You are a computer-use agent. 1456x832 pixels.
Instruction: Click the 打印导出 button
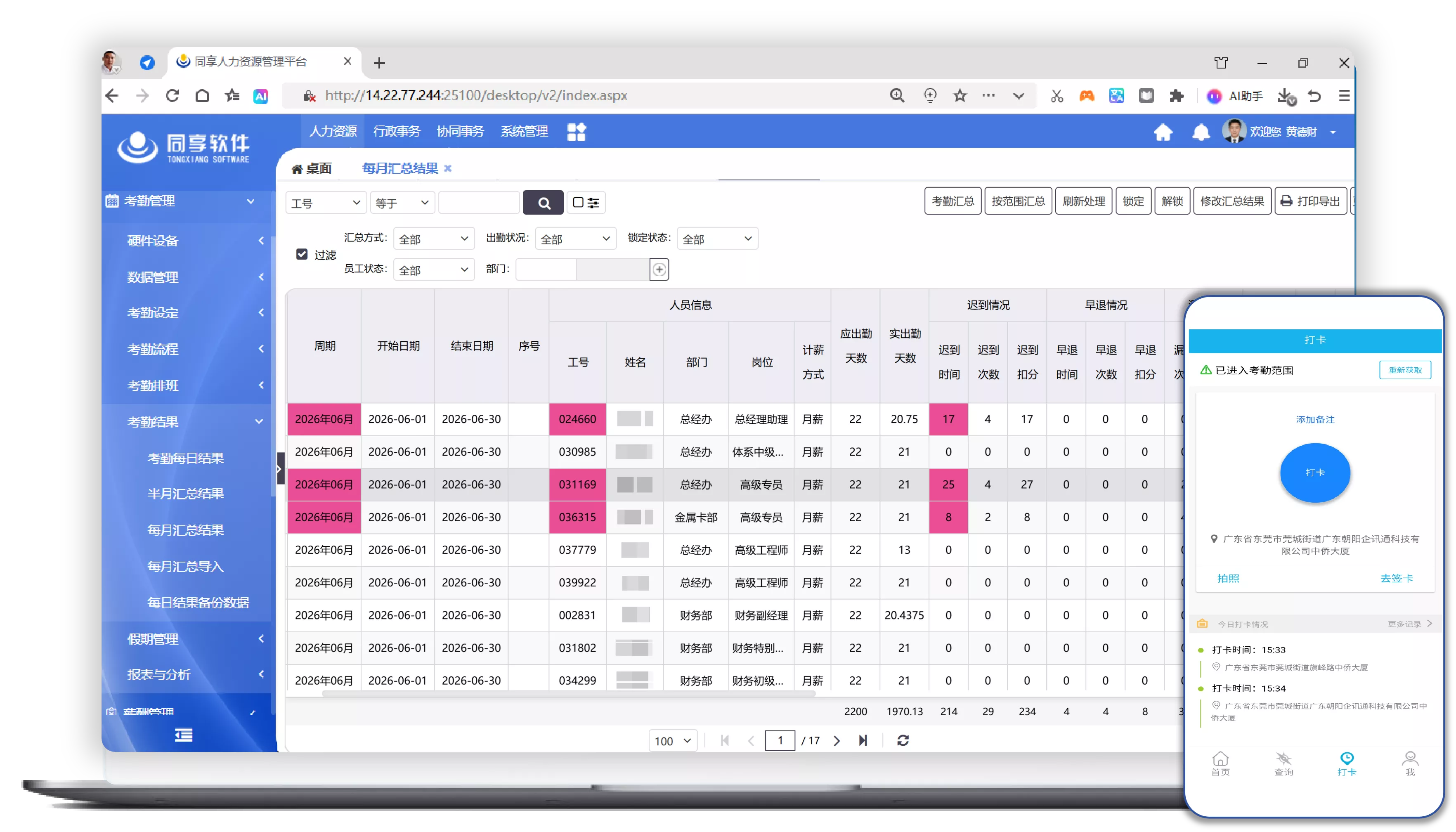tap(1310, 201)
